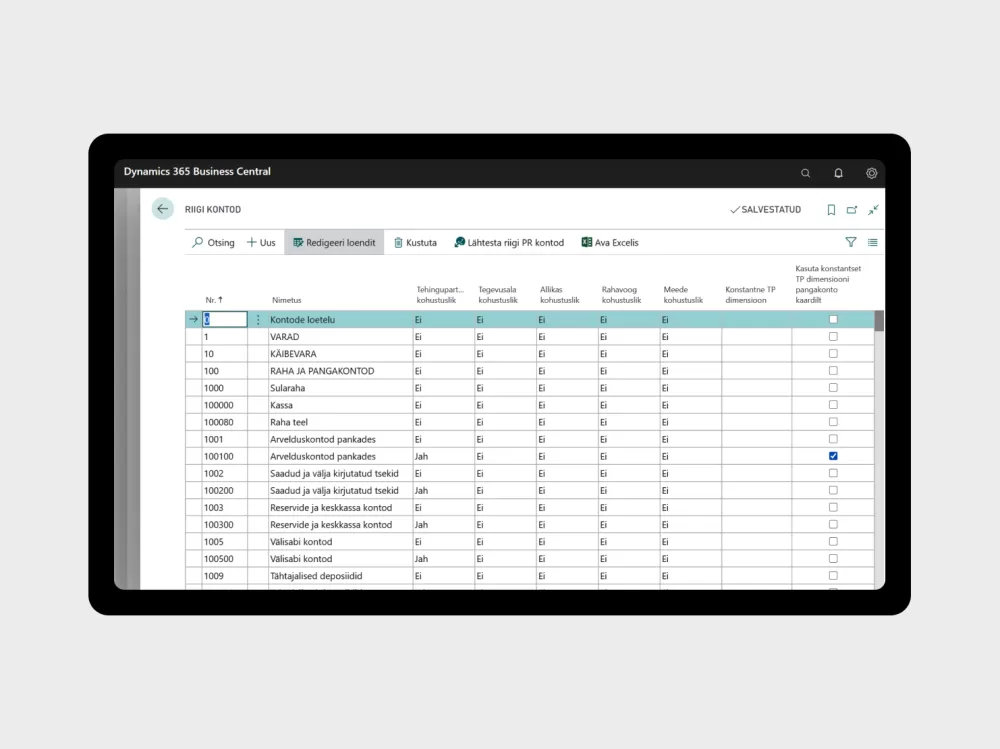The height and width of the screenshot is (749, 1000).
Task: Select Redigeeri loendit action
Action: pyautogui.click(x=334, y=242)
